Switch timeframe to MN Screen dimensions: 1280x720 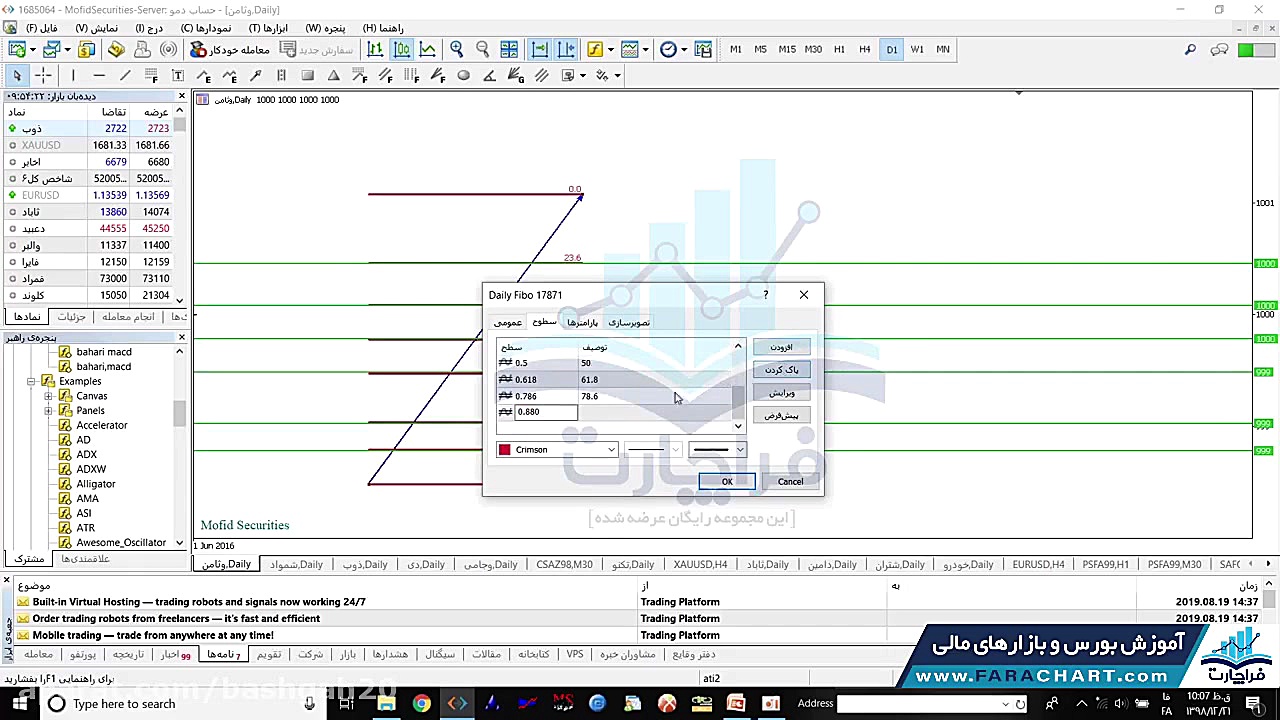943,49
